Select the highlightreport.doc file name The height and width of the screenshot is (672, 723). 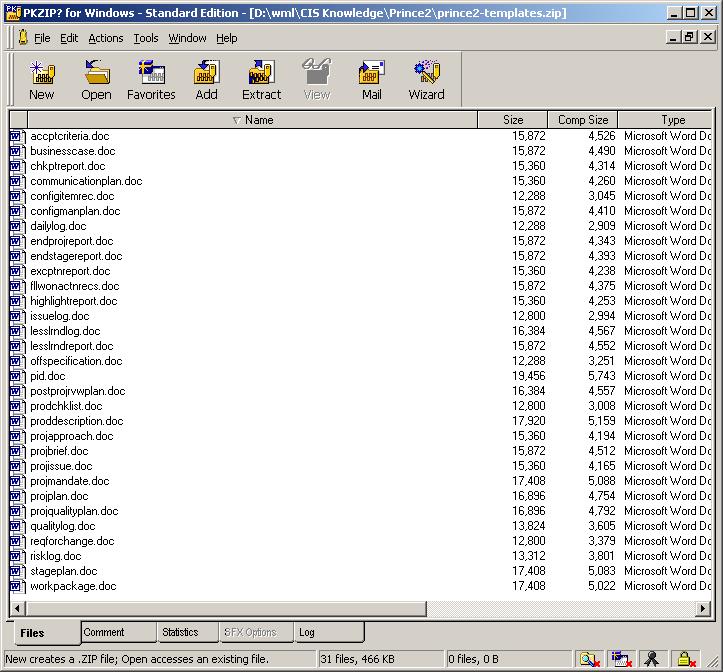[x=74, y=301]
